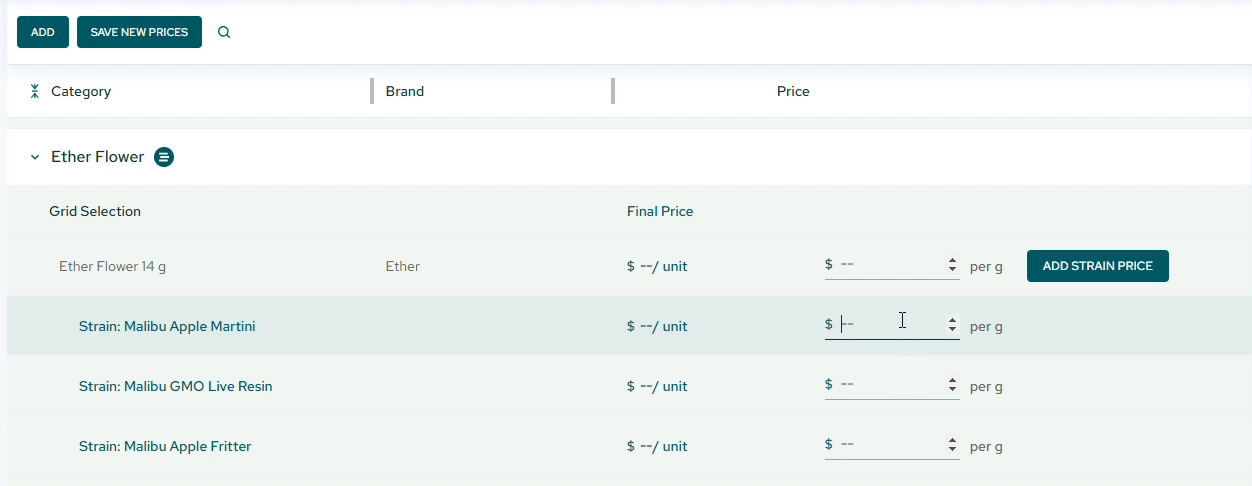This screenshot has width=1252, height=486.
Task: Click the Ether Flower list icon
Action: point(164,157)
